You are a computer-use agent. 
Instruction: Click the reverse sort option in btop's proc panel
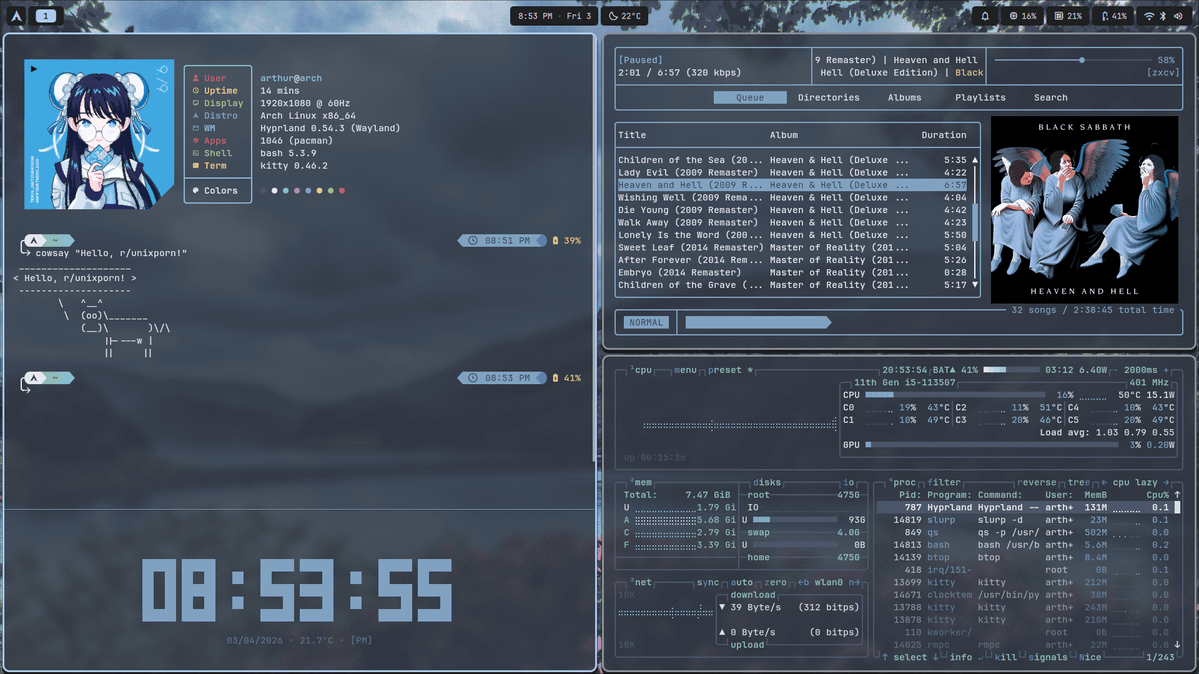pos(1036,482)
